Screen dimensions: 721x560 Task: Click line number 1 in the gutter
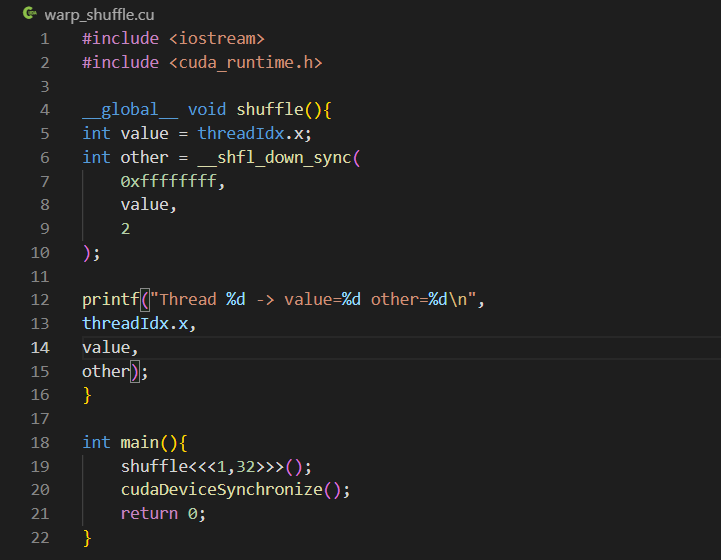click(x=45, y=39)
